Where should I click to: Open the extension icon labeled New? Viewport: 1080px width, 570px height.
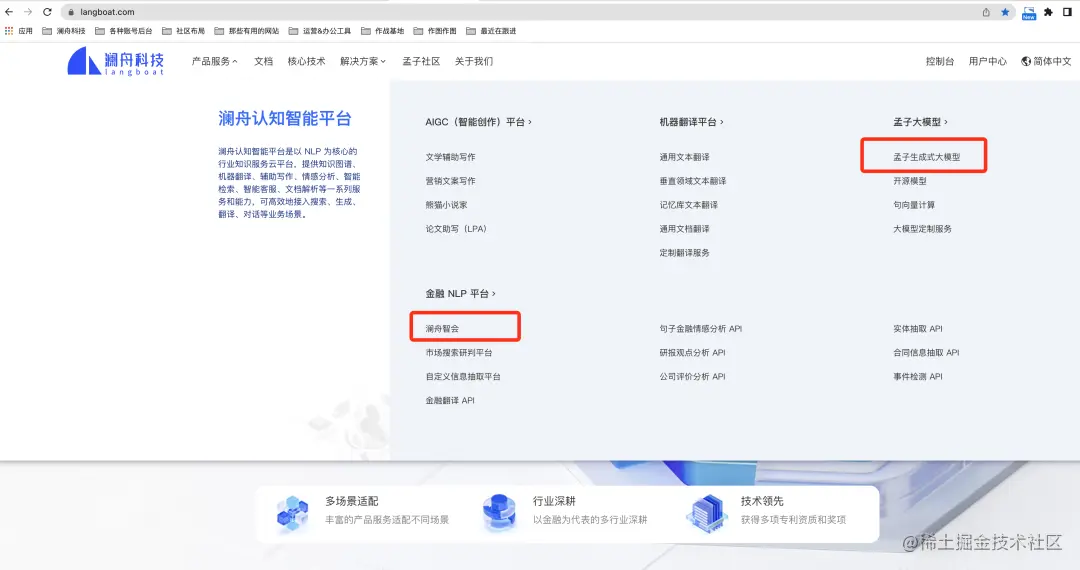pos(1028,13)
